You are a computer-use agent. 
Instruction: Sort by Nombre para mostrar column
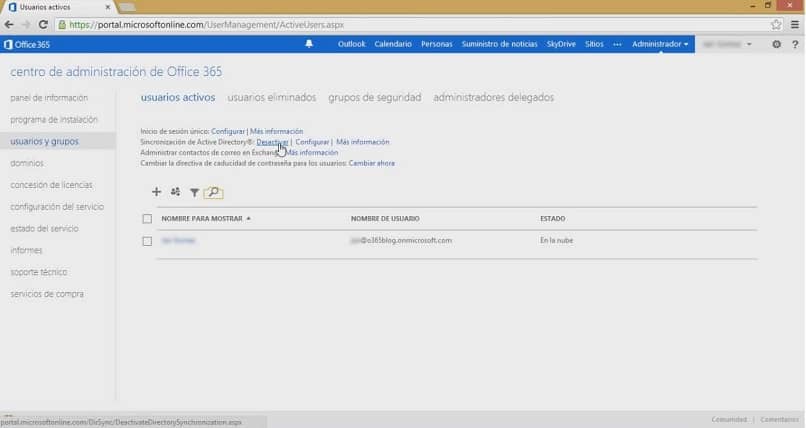pyautogui.click(x=206, y=218)
